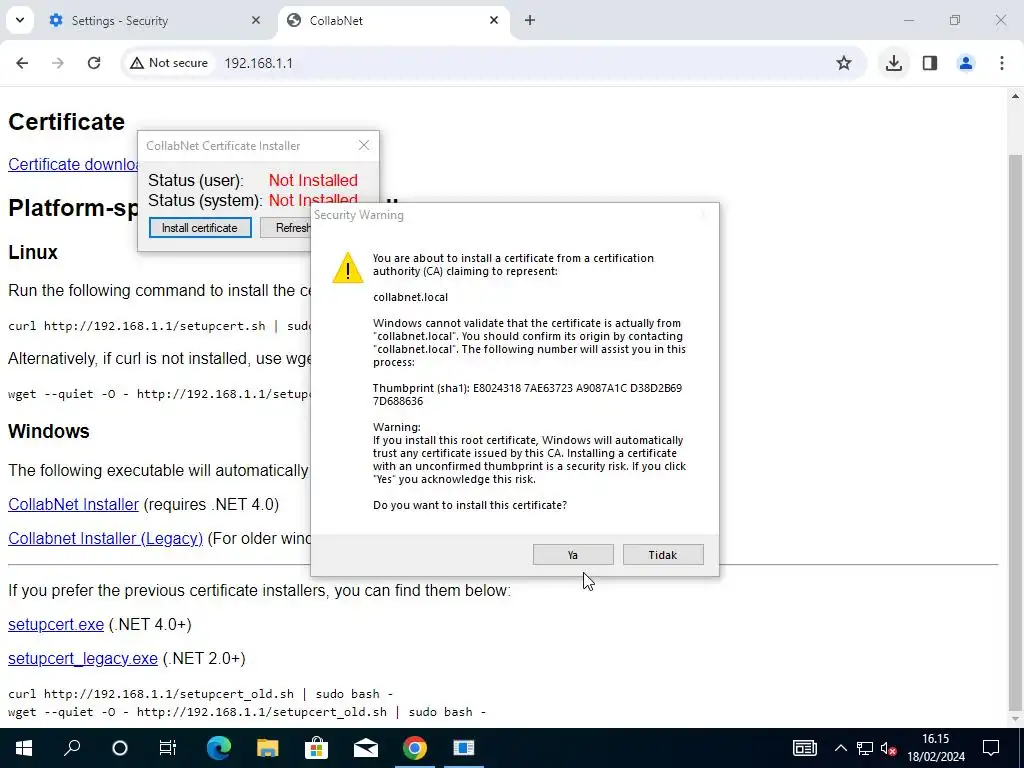This screenshot has height=768, width=1024.
Task: Click Tidak to decline certificate
Action: [x=663, y=554]
